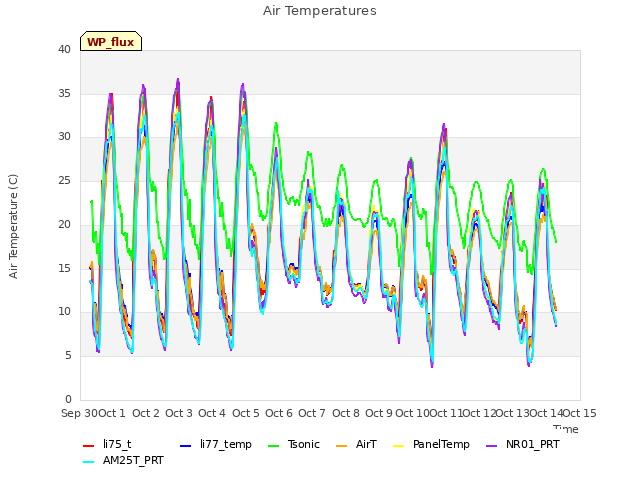
Task: Click the Air Temperature (C) axis label
Action: pyautogui.click(x=13, y=227)
